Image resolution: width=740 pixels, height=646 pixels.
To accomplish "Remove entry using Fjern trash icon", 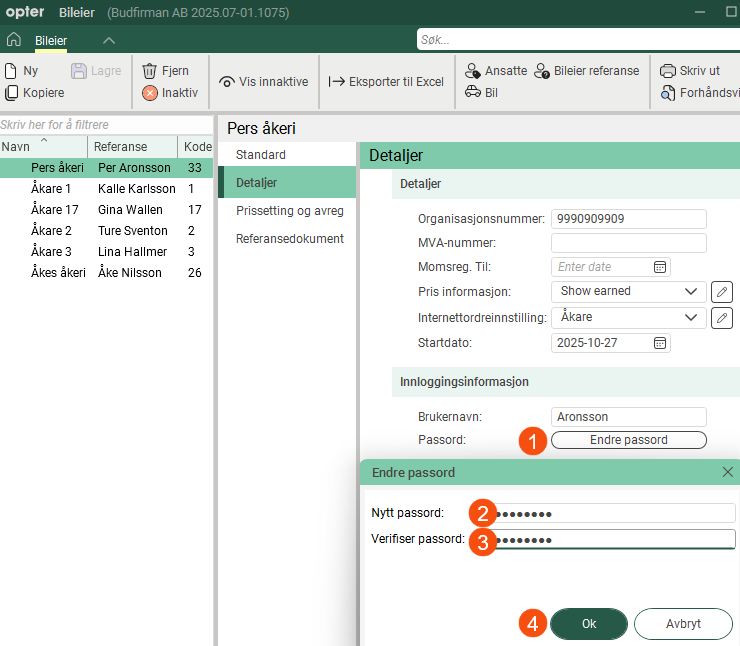I will (x=165, y=71).
